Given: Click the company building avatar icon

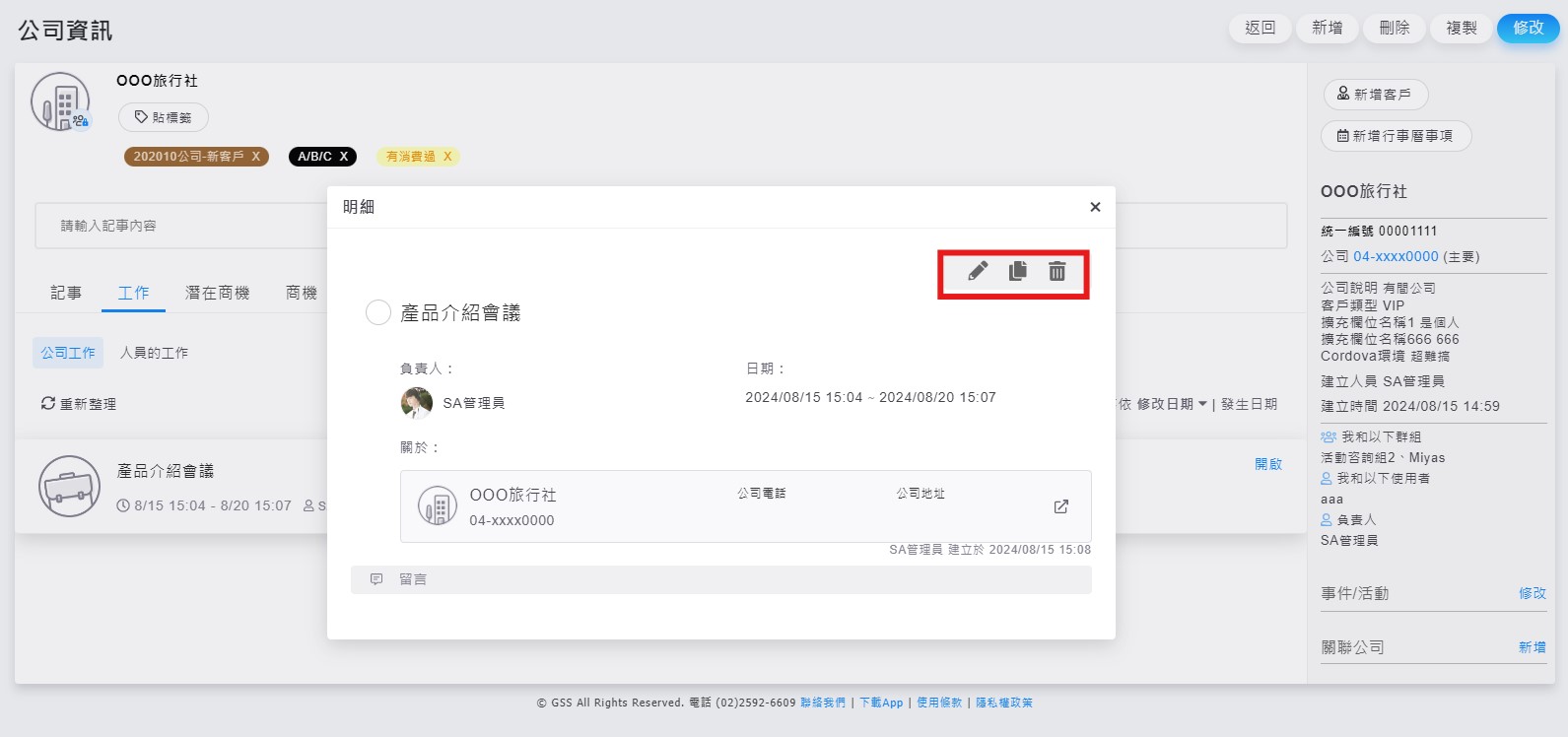Looking at the screenshot, I should [x=61, y=102].
